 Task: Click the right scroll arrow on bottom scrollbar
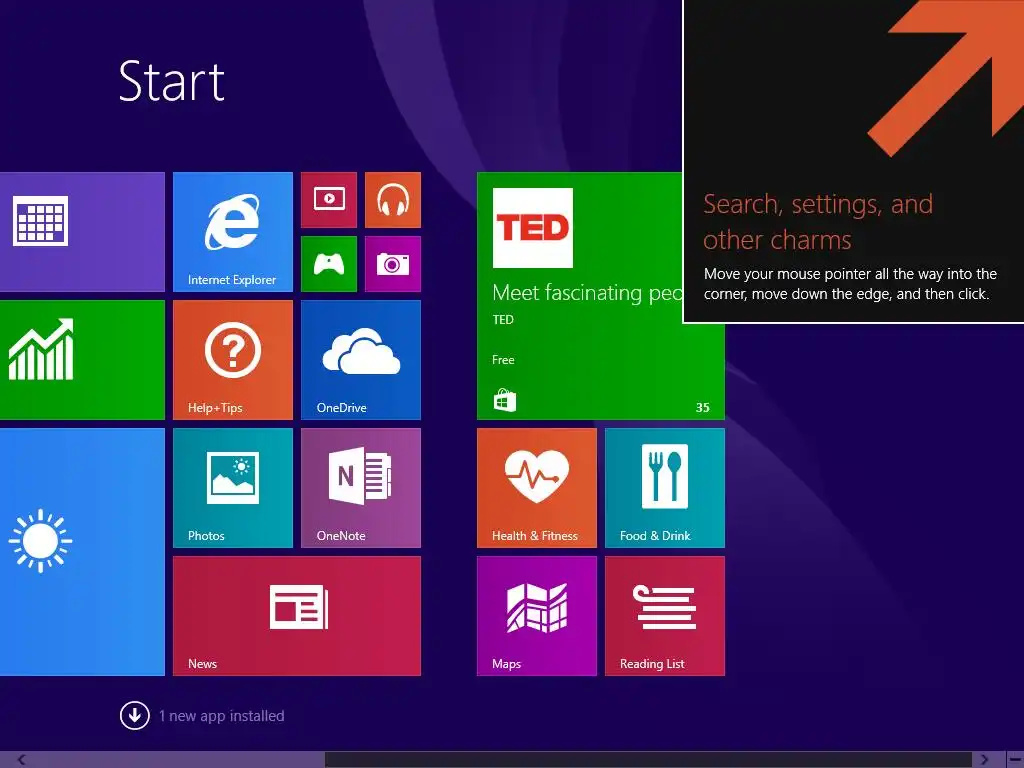(x=984, y=760)
